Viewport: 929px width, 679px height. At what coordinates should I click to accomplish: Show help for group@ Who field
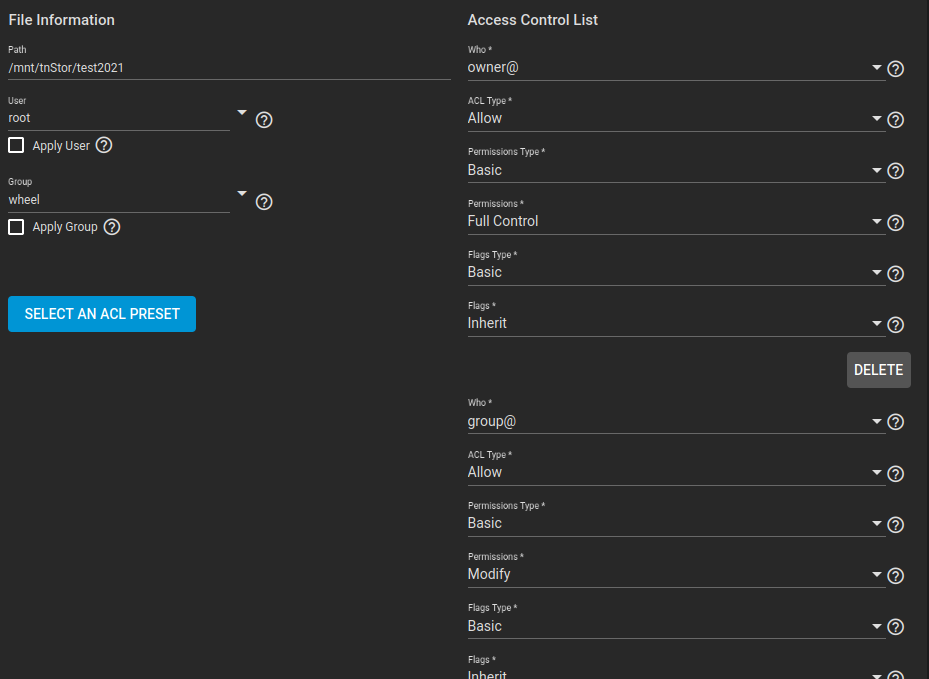tap(895, 422)
